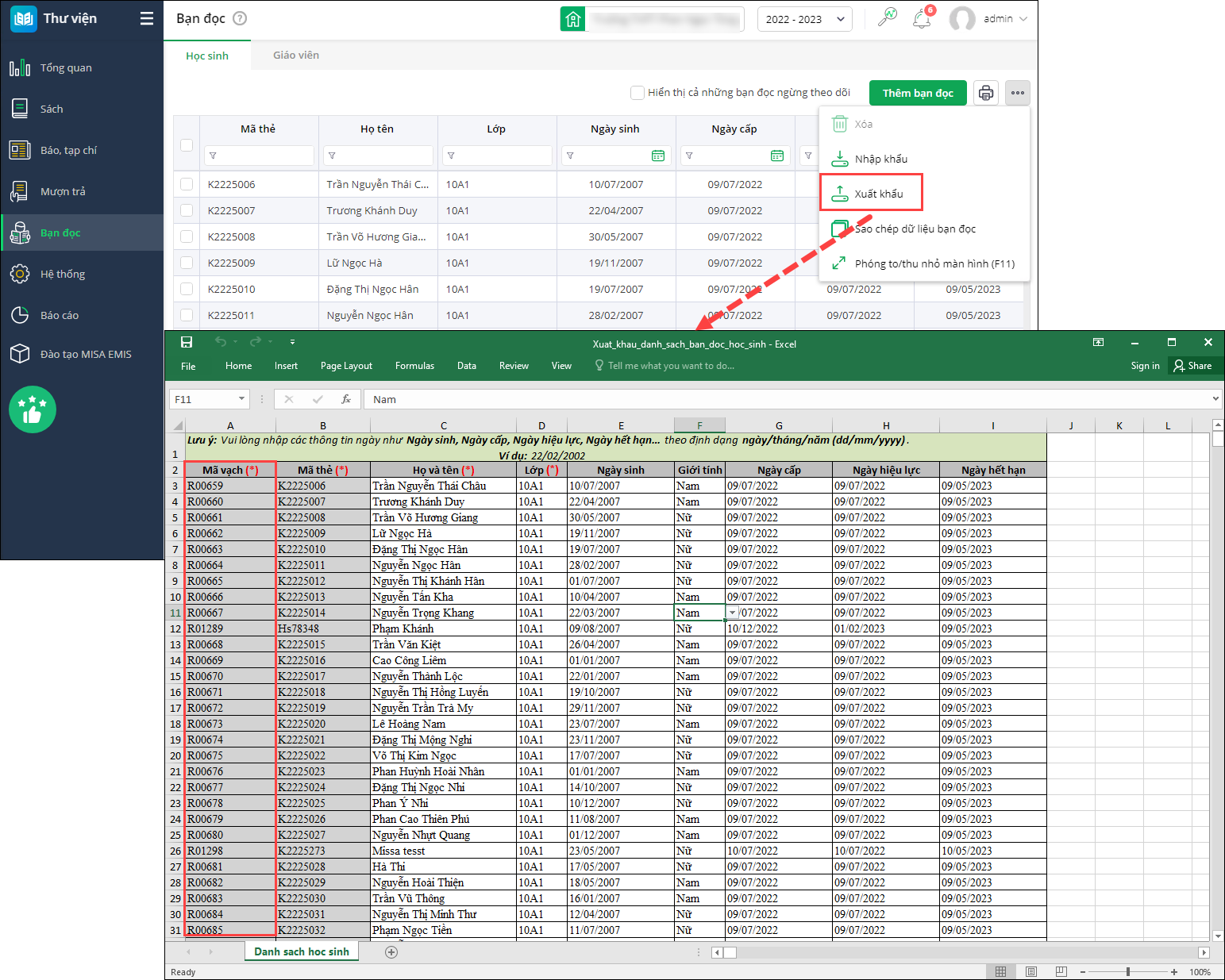
Task: Click the three-dots more options button
Action: pos(1017,93)
